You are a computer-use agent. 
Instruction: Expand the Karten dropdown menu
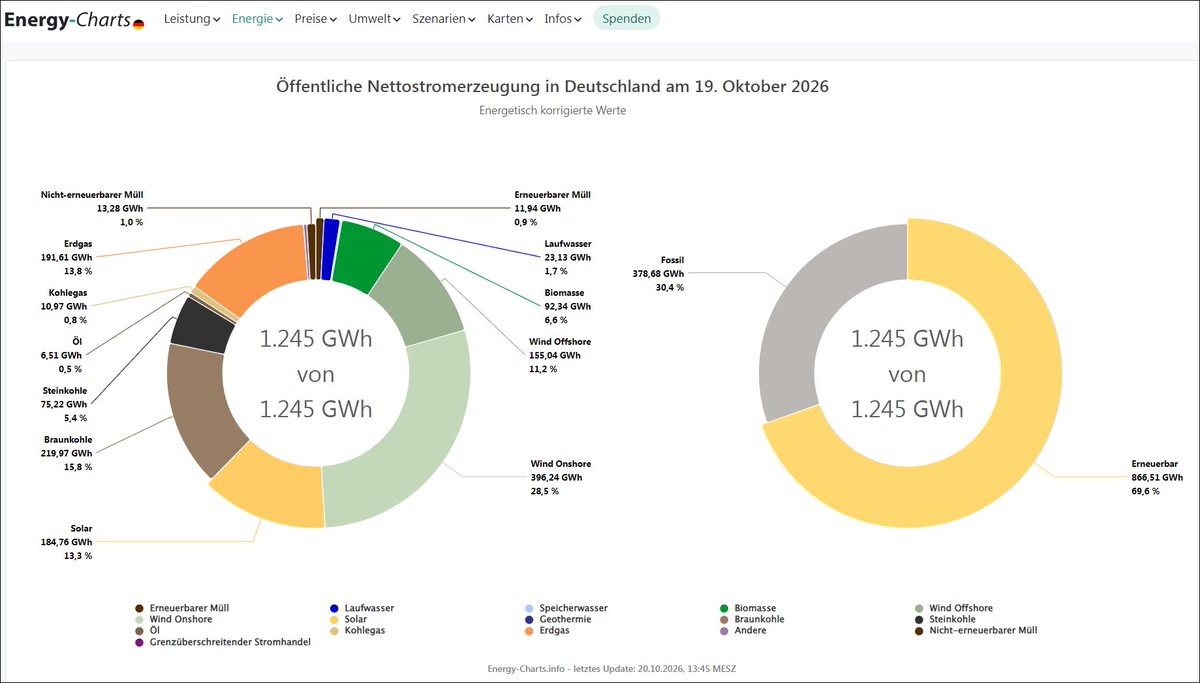pyautogui.click(x=510, y=19)
